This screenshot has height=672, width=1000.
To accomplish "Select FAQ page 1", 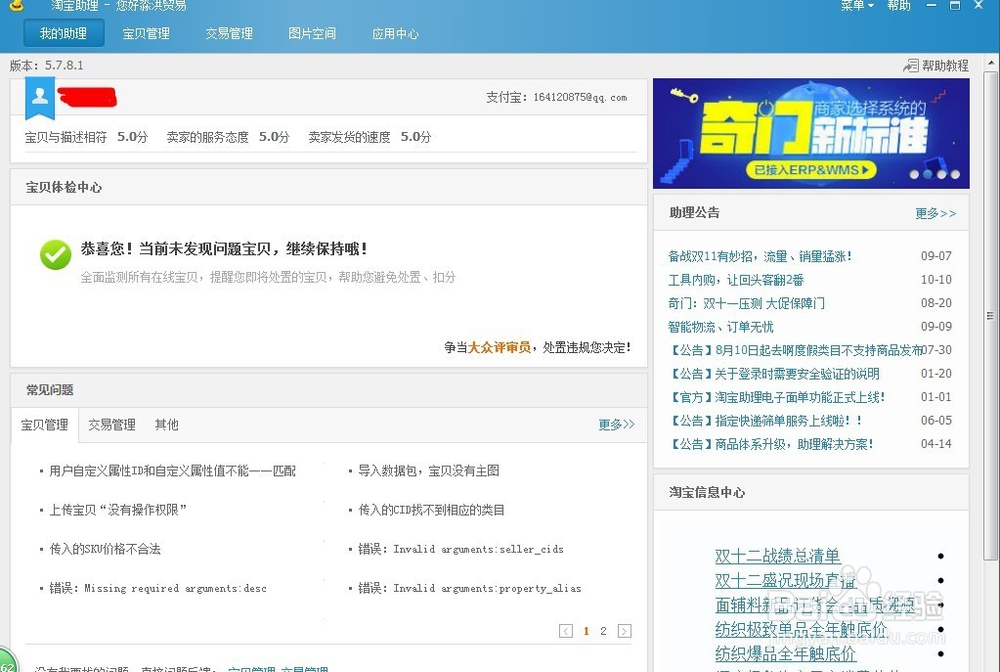I will (x=586, y=631).
